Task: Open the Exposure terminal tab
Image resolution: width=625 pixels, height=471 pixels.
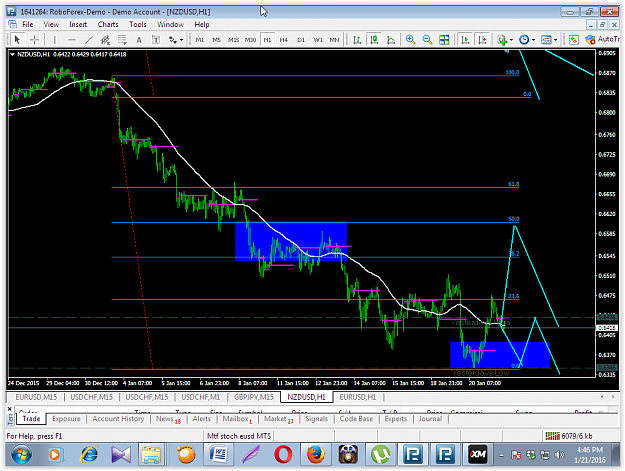Action: (x=66, y=419)
